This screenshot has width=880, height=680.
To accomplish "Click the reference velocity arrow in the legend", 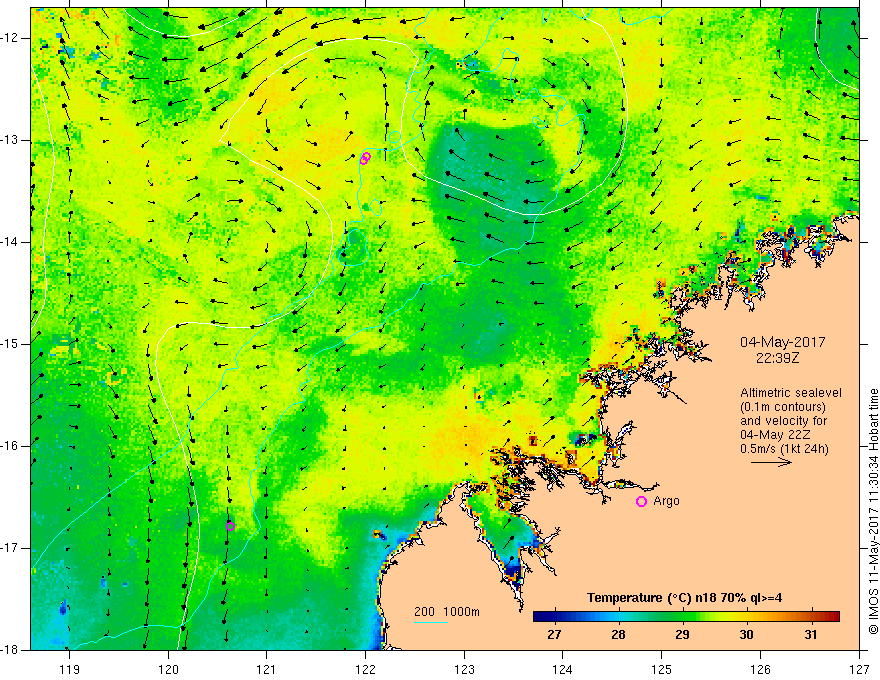I will 771,462.
